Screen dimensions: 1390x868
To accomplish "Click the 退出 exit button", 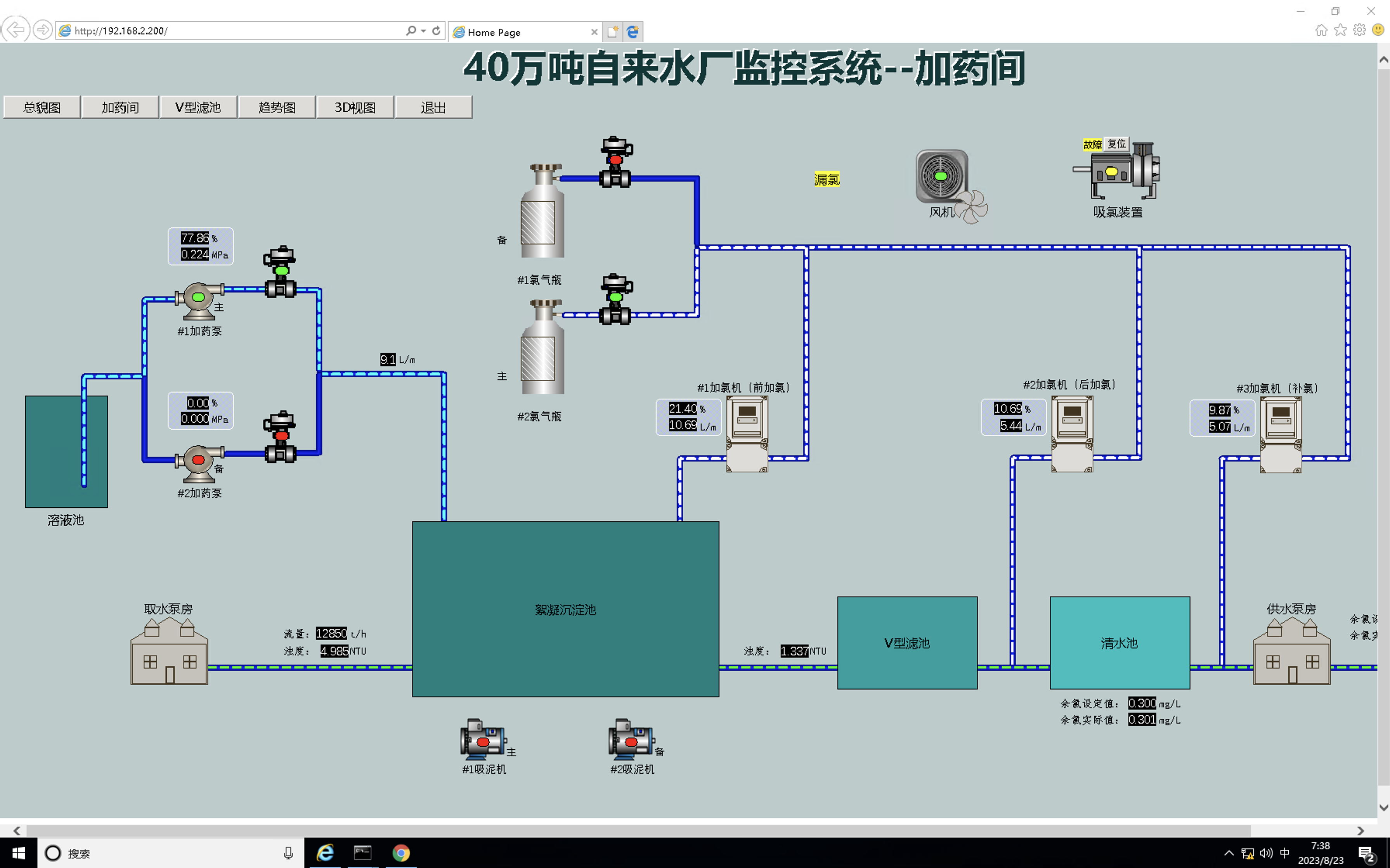I will (433, 107).
